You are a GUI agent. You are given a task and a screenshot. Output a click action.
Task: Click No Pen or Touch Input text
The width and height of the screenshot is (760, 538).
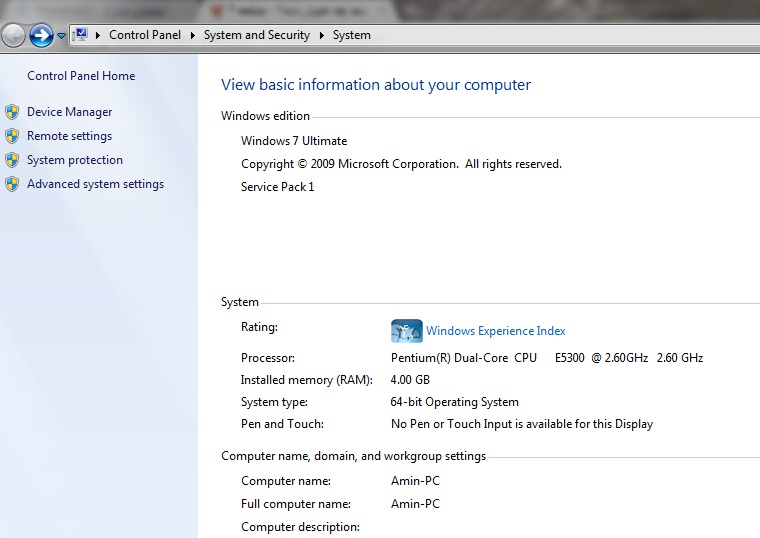pyautogui.click(x=522, y=424)
